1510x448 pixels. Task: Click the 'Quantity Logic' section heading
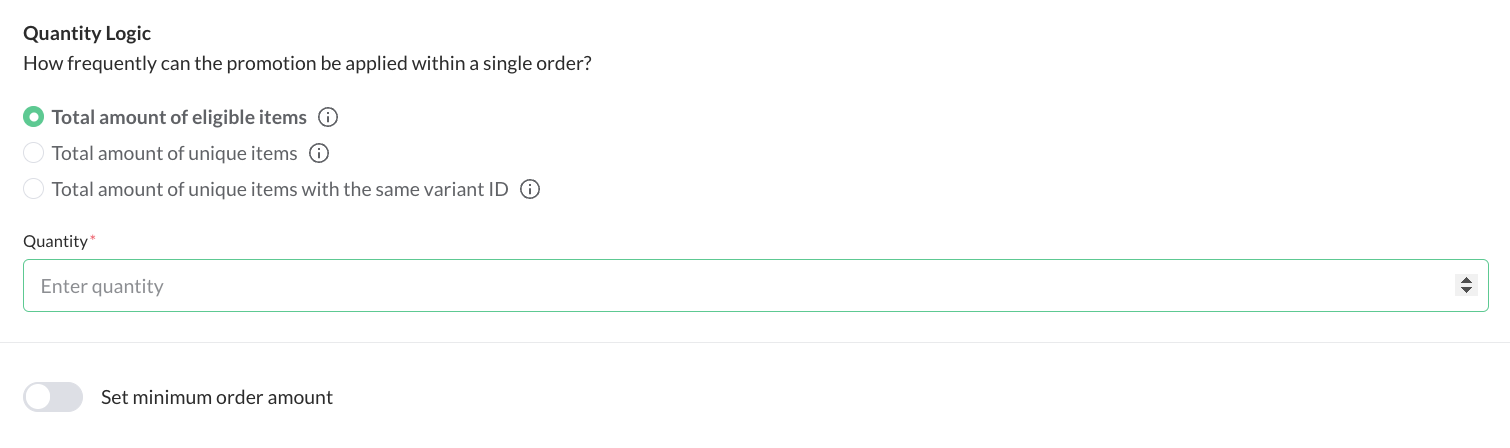tap(87, 34)
